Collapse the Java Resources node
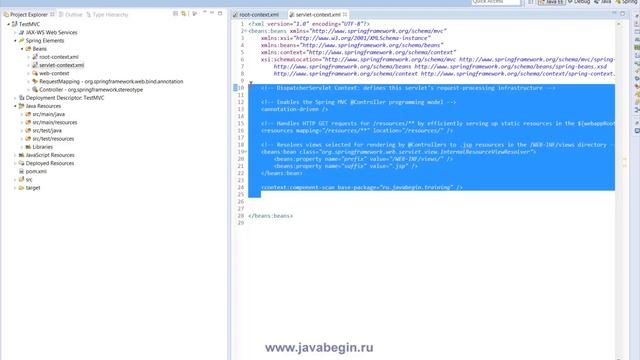The height and width of the screenshot is (360, 640). [x=16, y=106]
